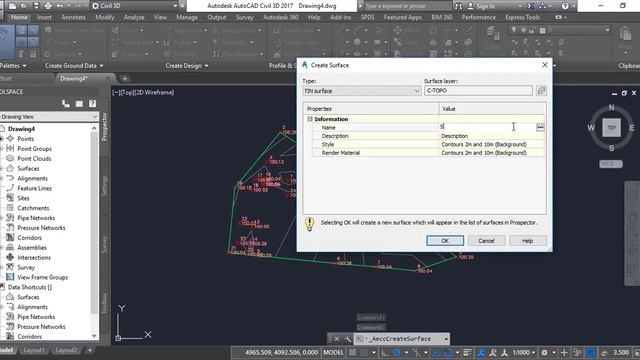Select Sites in Prospector tree
This screenshot has height=360, width=640.
click(23, 198)
